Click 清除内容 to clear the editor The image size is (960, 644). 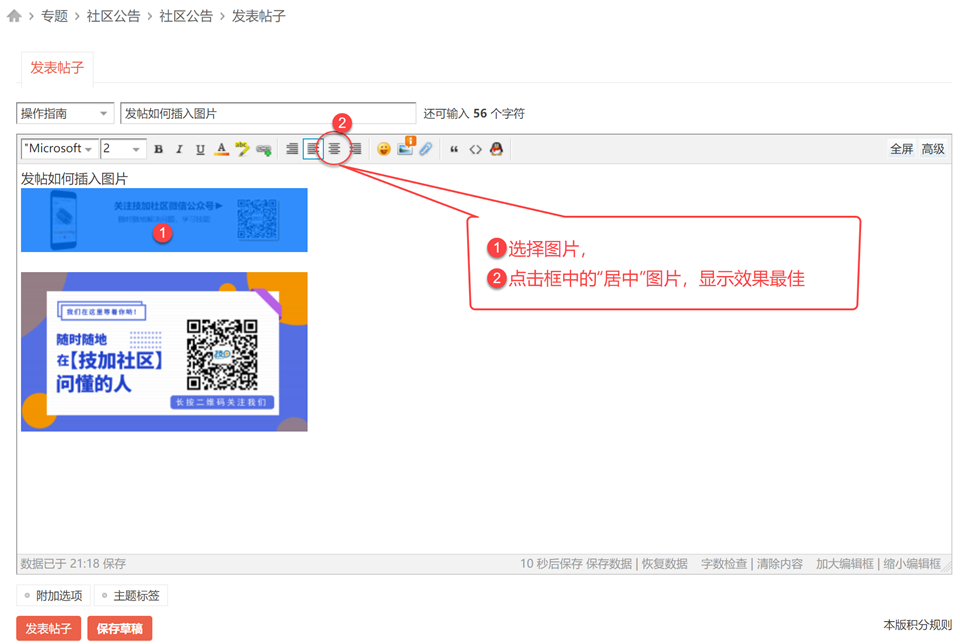pos(779,564)
